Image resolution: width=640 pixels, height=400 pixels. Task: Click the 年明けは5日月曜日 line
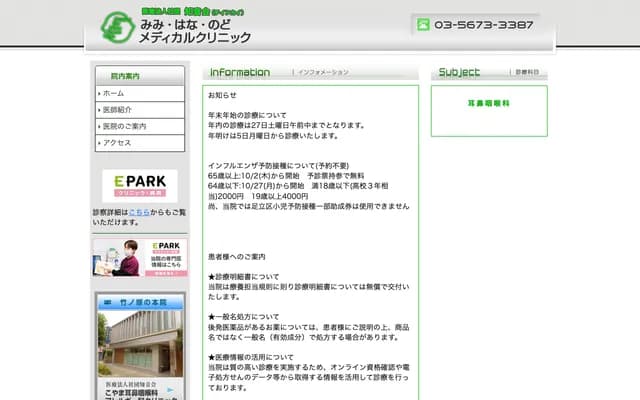(273, 136)
